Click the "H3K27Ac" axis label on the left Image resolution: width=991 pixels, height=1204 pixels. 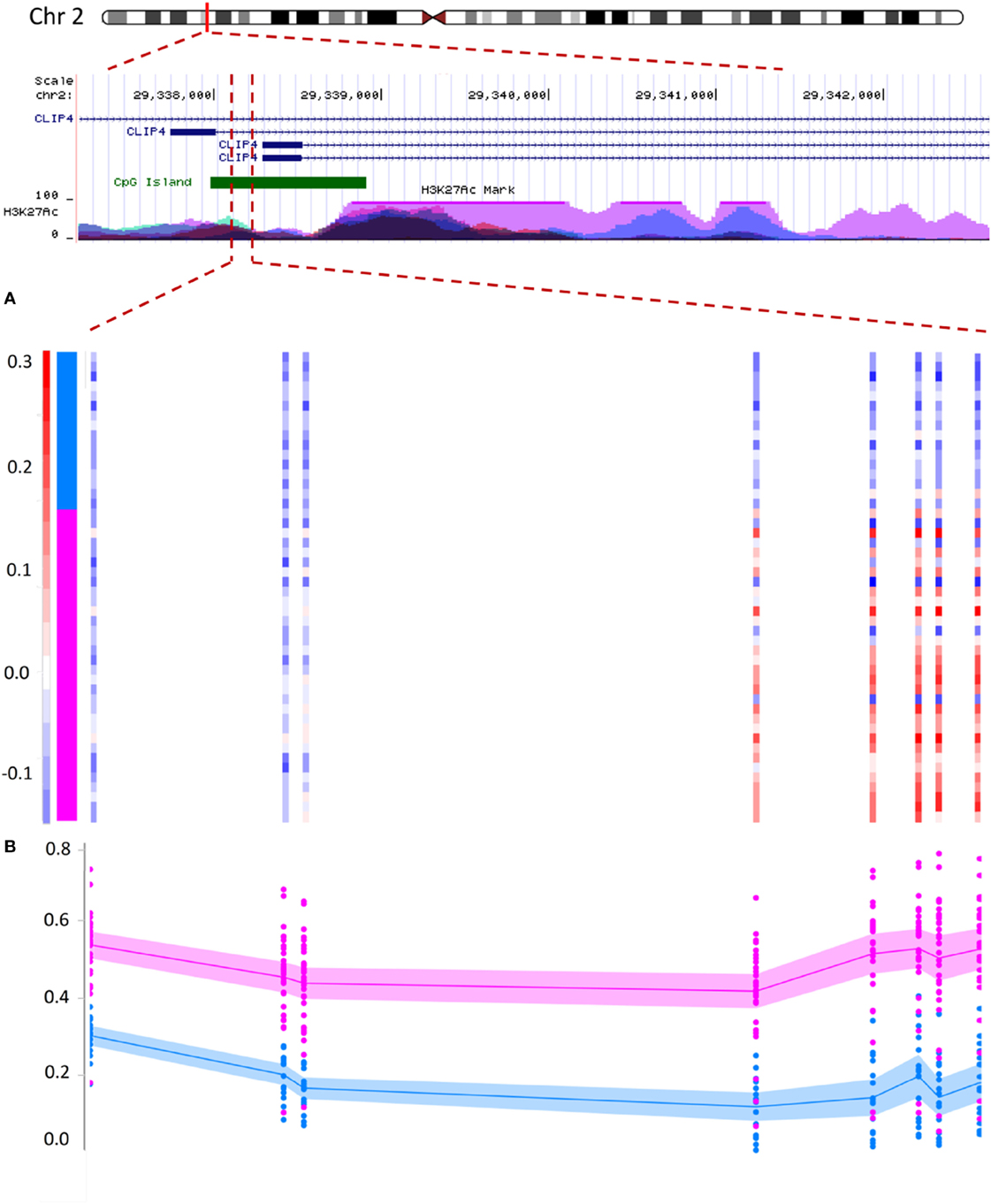point(31,212)
